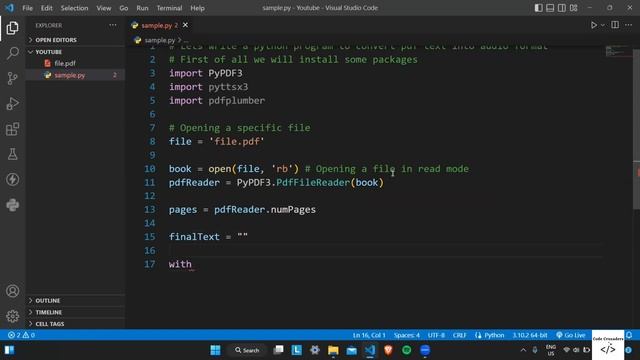Toggle Secondary Side Bar layout icon
The height and width of the screenshot is (360, 640).
tap(562, 8)
